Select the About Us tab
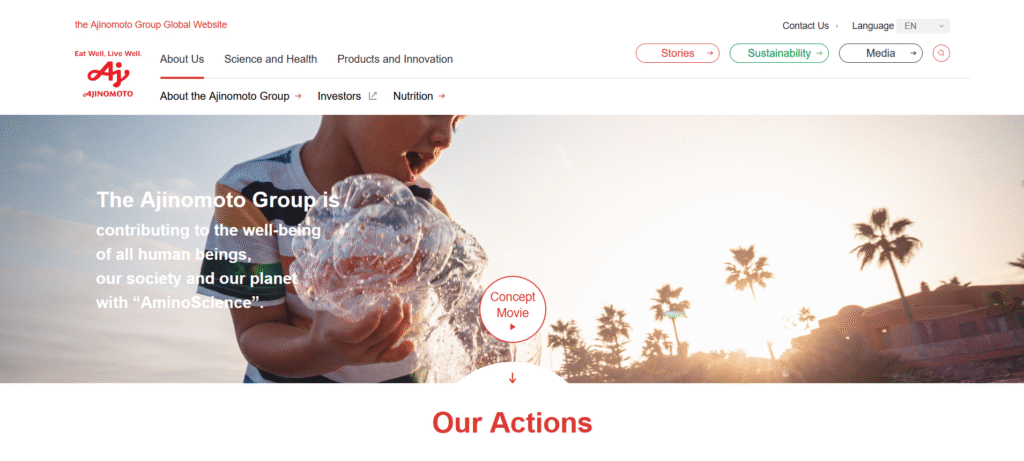 point(182,59)
